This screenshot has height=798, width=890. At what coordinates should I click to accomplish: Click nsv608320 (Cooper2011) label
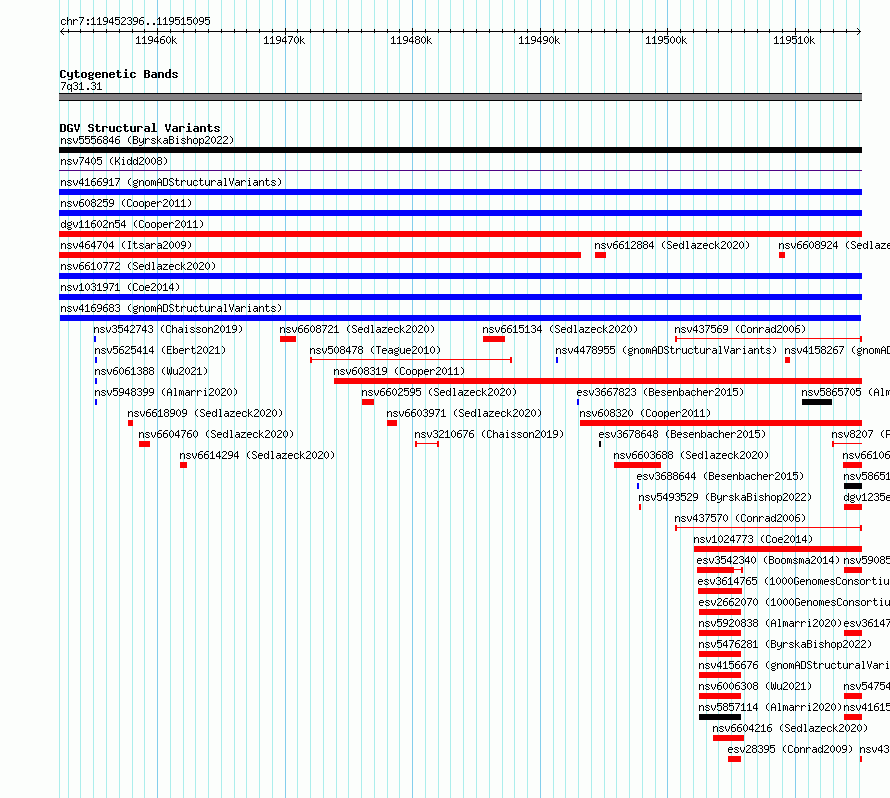point(645,413)
